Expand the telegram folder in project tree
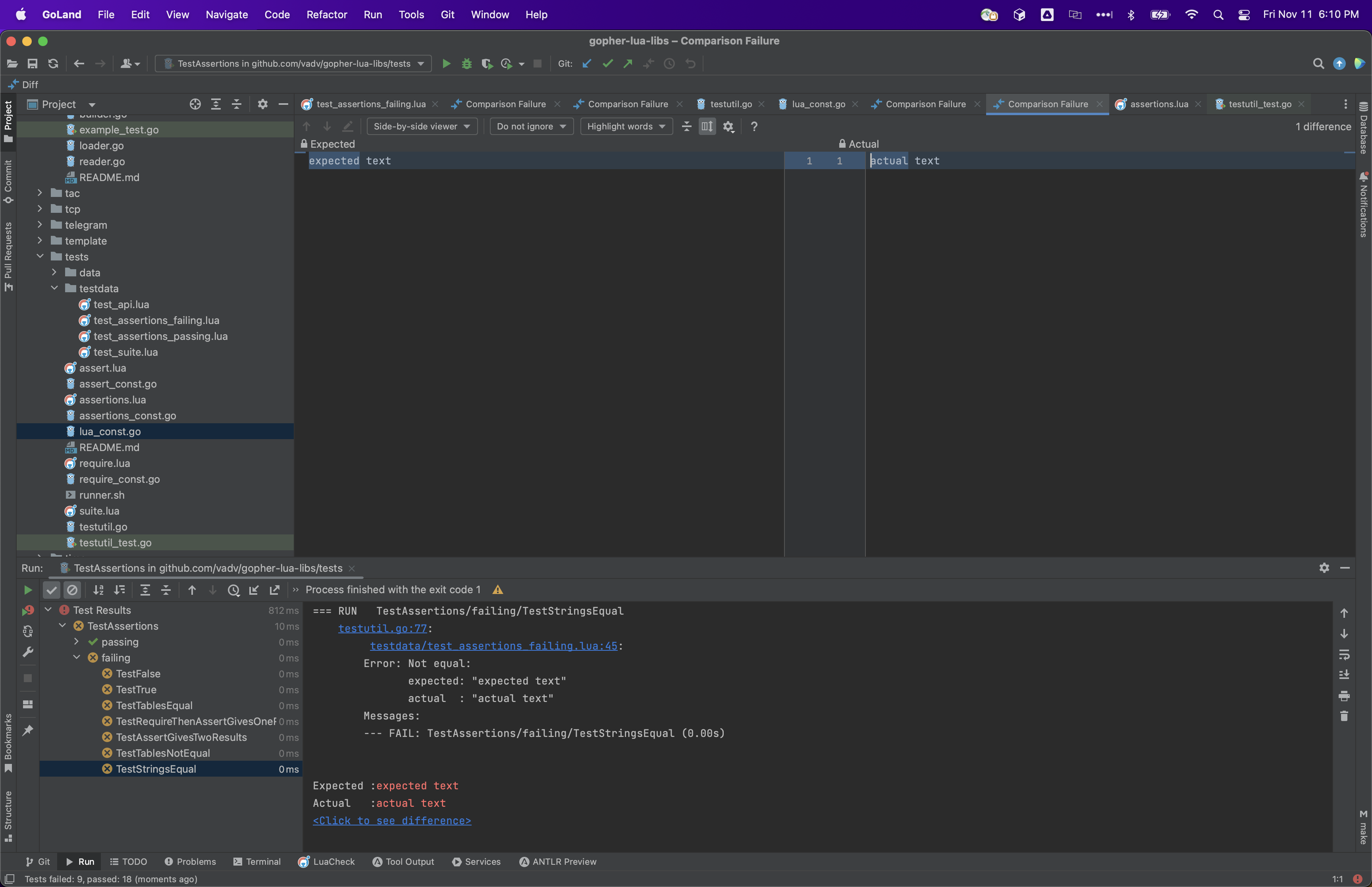The width and height of the screenshot is (1372, 887). point(40,225)
